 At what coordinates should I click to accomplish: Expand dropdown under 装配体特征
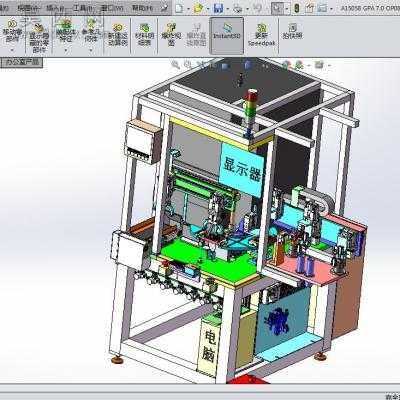click(66, 50)
